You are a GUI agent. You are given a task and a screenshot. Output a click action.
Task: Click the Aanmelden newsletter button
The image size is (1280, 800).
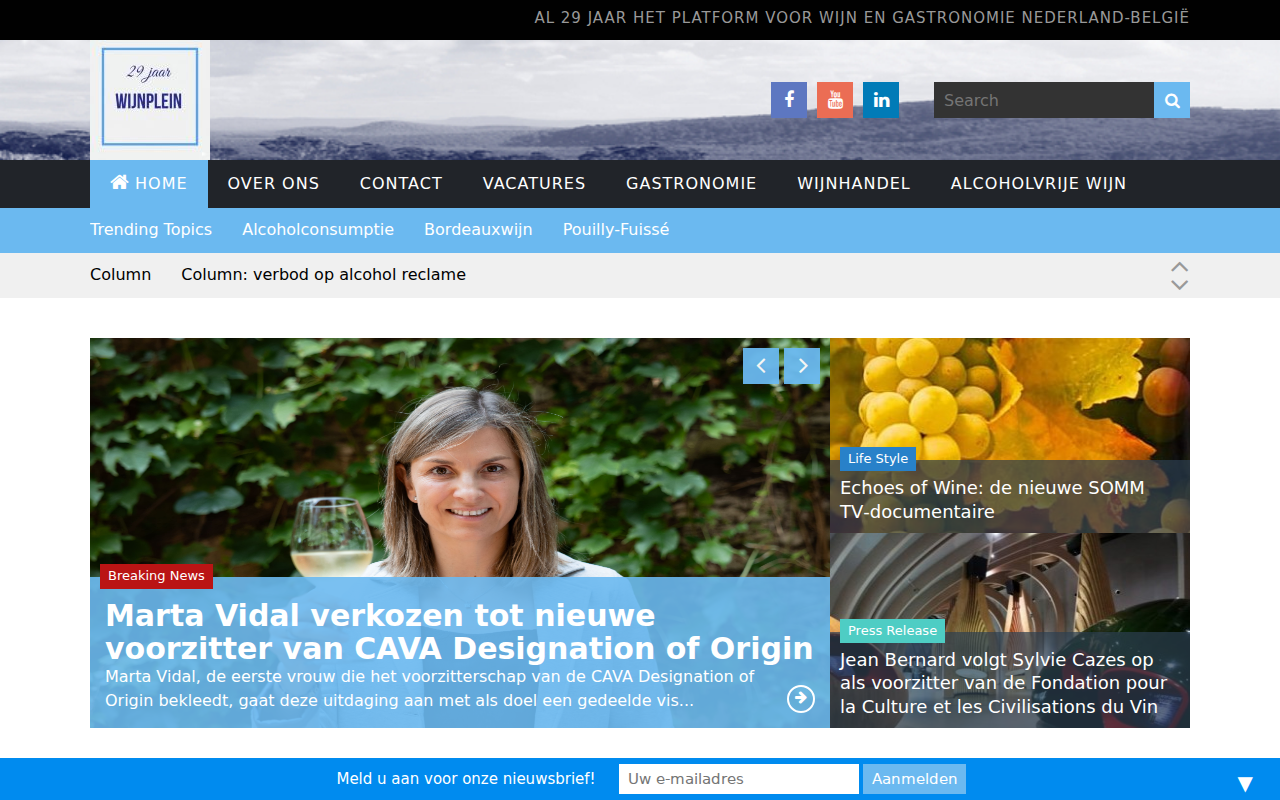click(x=914, y=779)
